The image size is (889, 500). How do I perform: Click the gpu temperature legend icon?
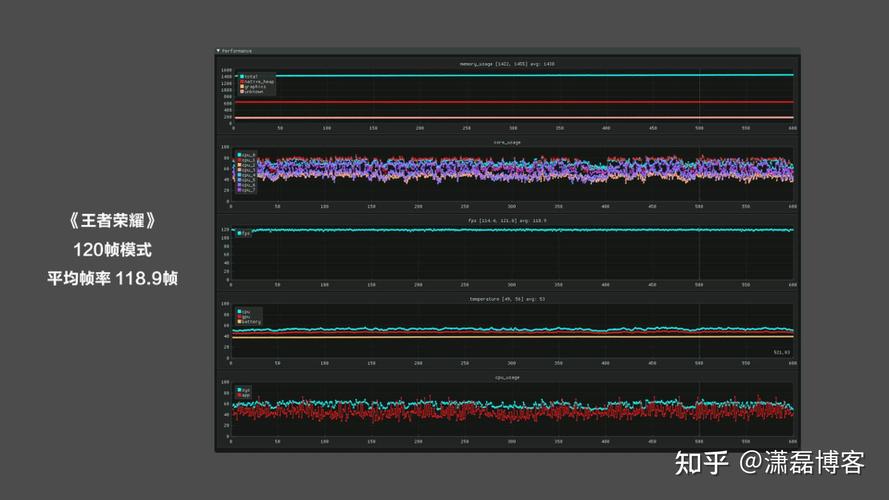click(240, 316)
